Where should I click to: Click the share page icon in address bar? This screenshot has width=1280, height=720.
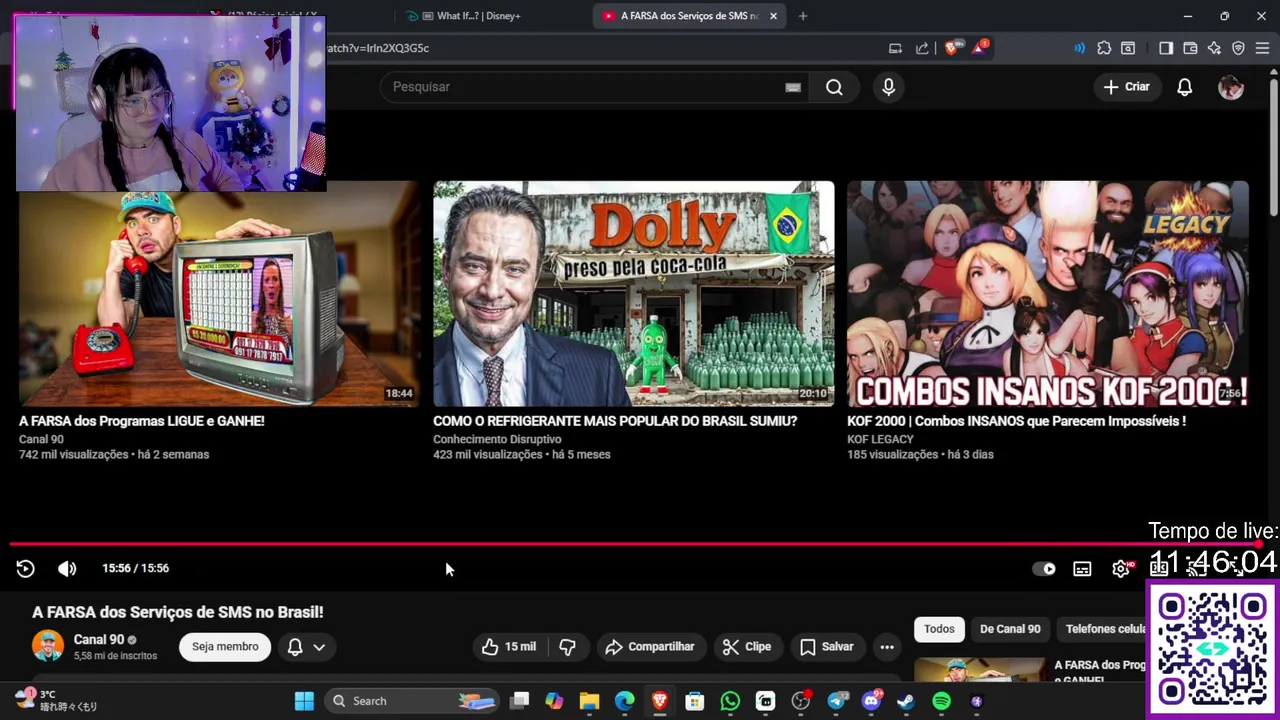[x=922, y=48]
